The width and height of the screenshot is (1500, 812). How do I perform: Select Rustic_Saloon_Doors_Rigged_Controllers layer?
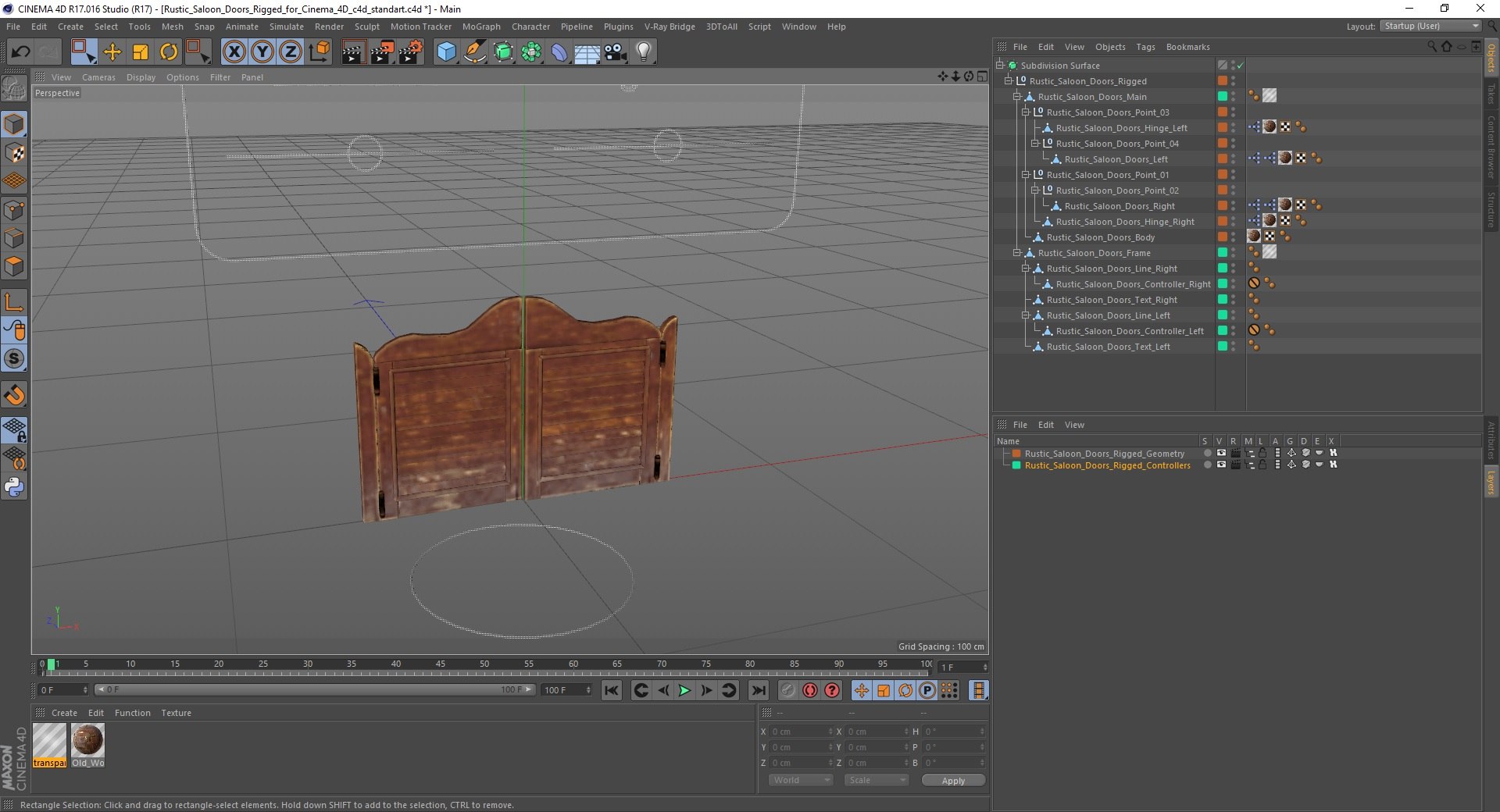[1107, 465]
